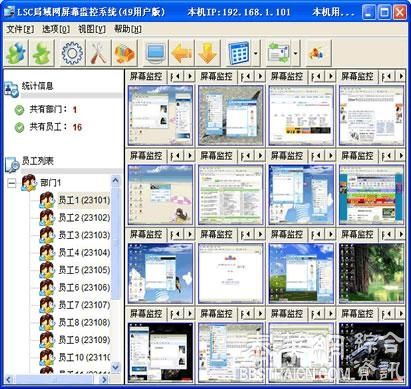Viewport: 411px width, 389px height.
Task: Click the blue monitor screen toolbar icon
Action: coord(156,53)
